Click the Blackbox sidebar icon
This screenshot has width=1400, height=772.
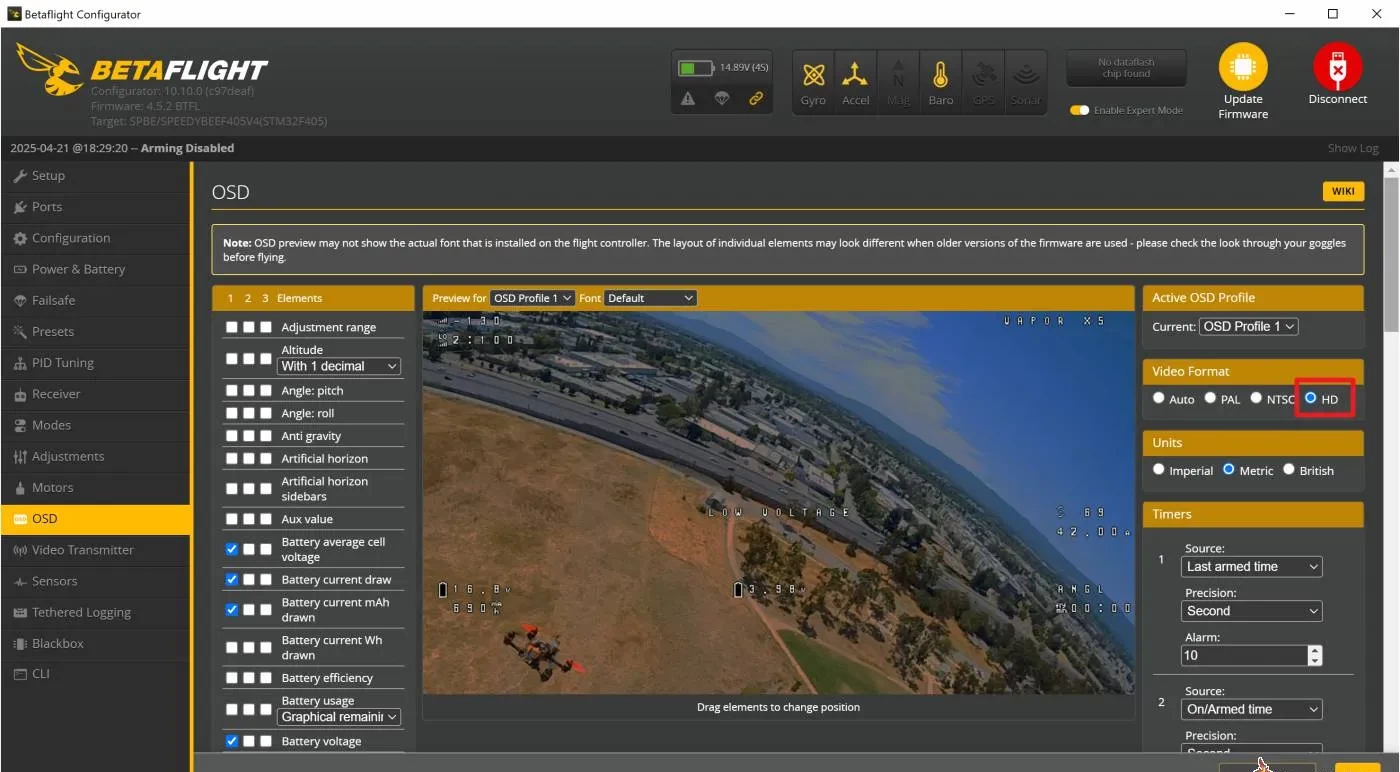(x=20, y=643)
